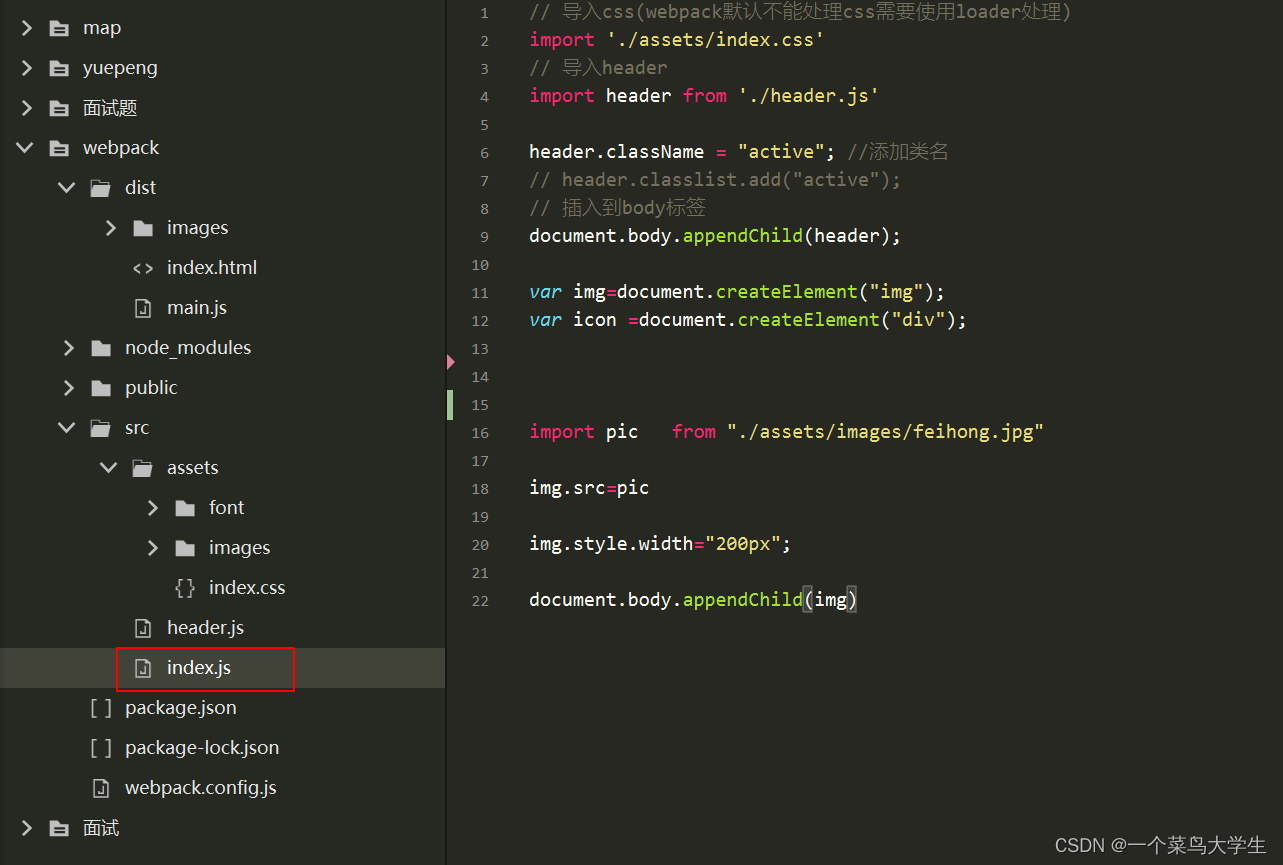Click line number 13 in gutter

pyautogui.click(x=480, y=349)
